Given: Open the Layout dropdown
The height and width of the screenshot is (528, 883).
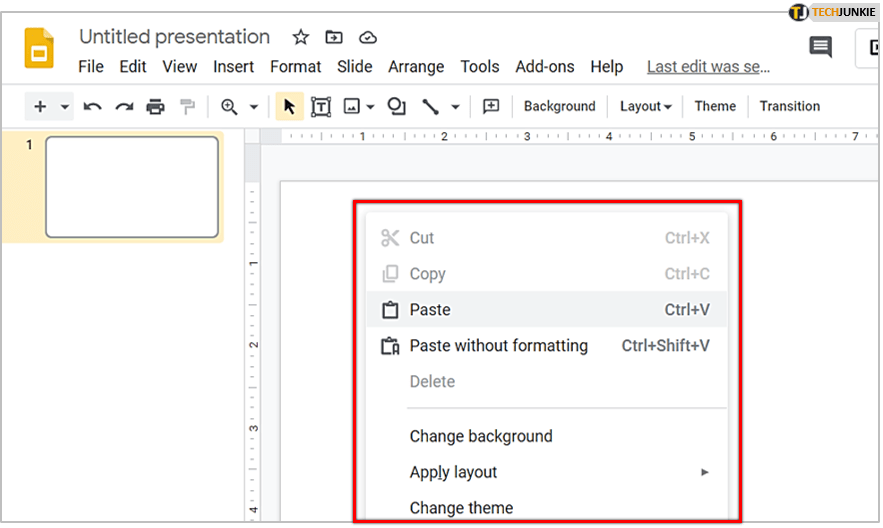Looking at the screenshot, I should (645, 107).
